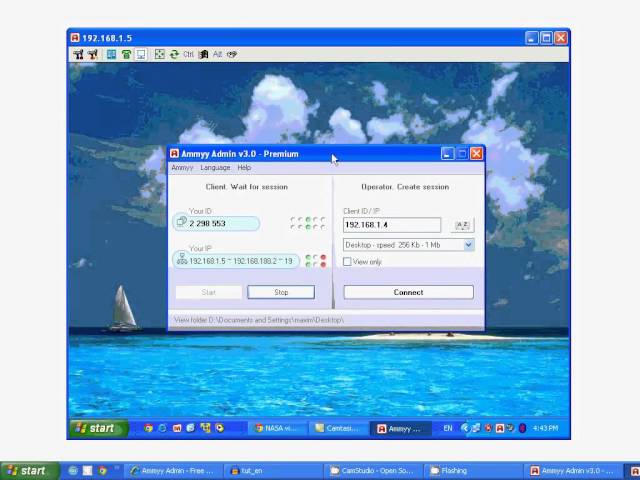The height and width of the screenshot is (480, 640).
Task: Click Internet Explorer quick launch icon on remote taskbar
Action: [162, 428]
